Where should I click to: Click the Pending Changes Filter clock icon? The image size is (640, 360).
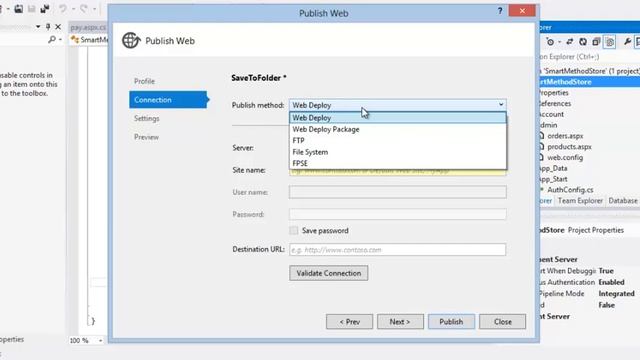point(550,42)
